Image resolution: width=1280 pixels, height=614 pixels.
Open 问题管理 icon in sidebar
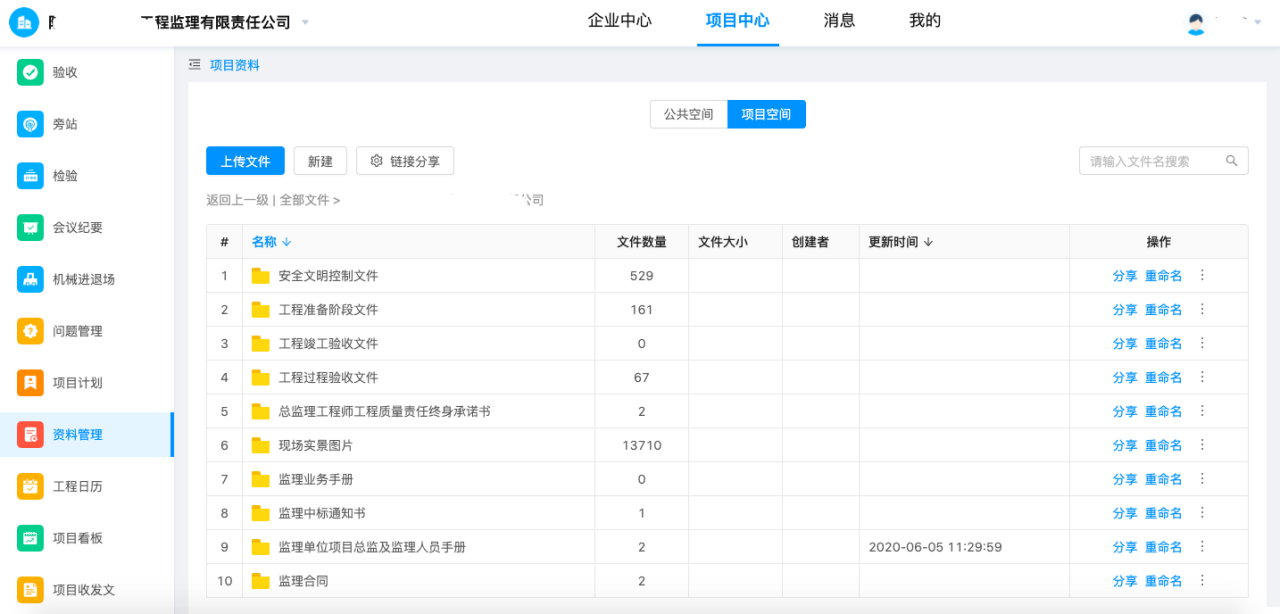pos(30,331)
